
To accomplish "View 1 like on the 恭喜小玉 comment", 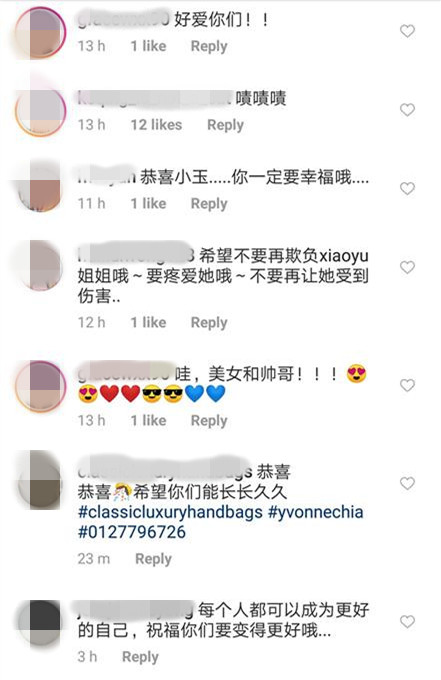I will [149, 203].
